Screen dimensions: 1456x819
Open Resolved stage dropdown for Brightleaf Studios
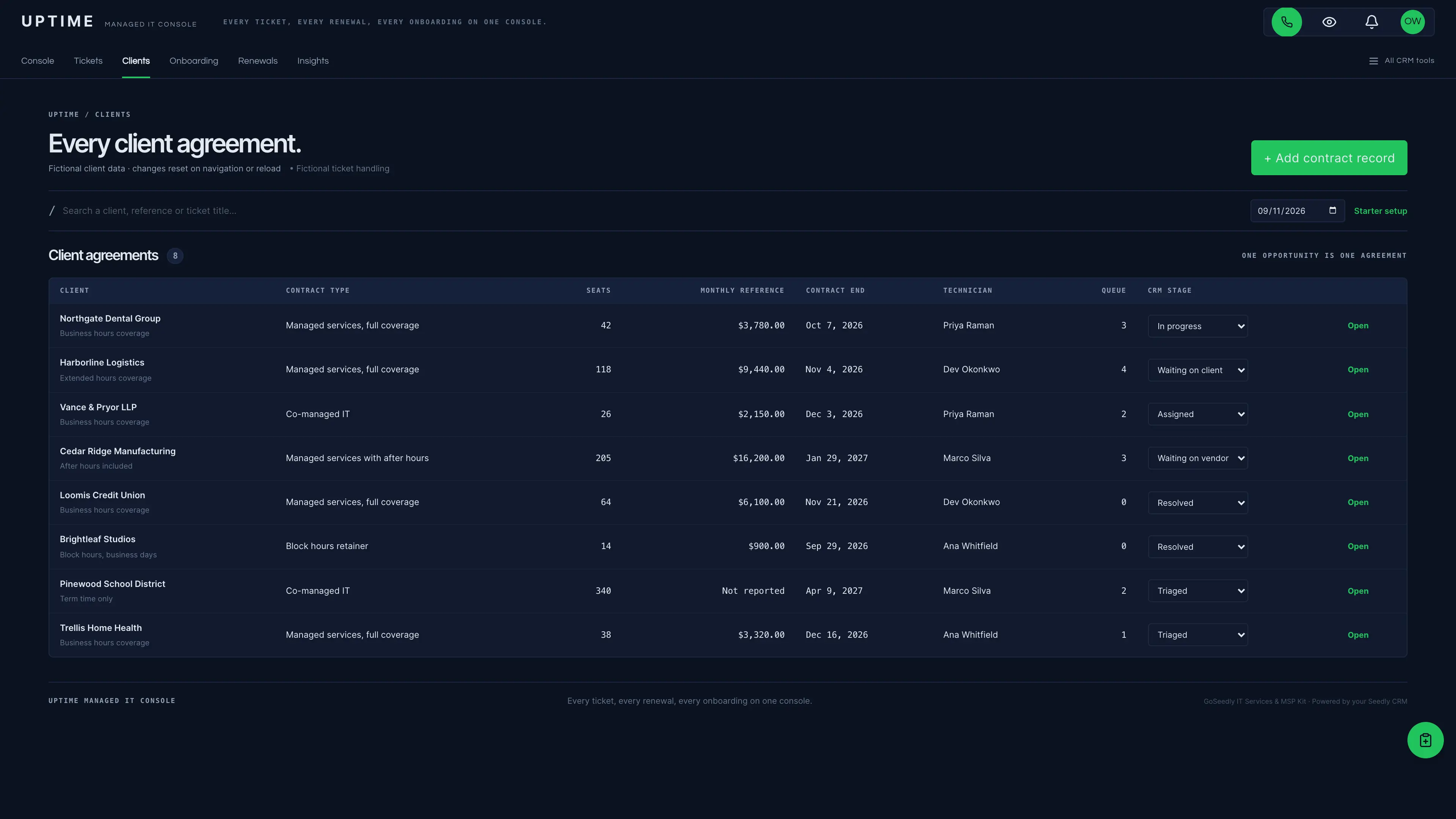point(1198,546)
